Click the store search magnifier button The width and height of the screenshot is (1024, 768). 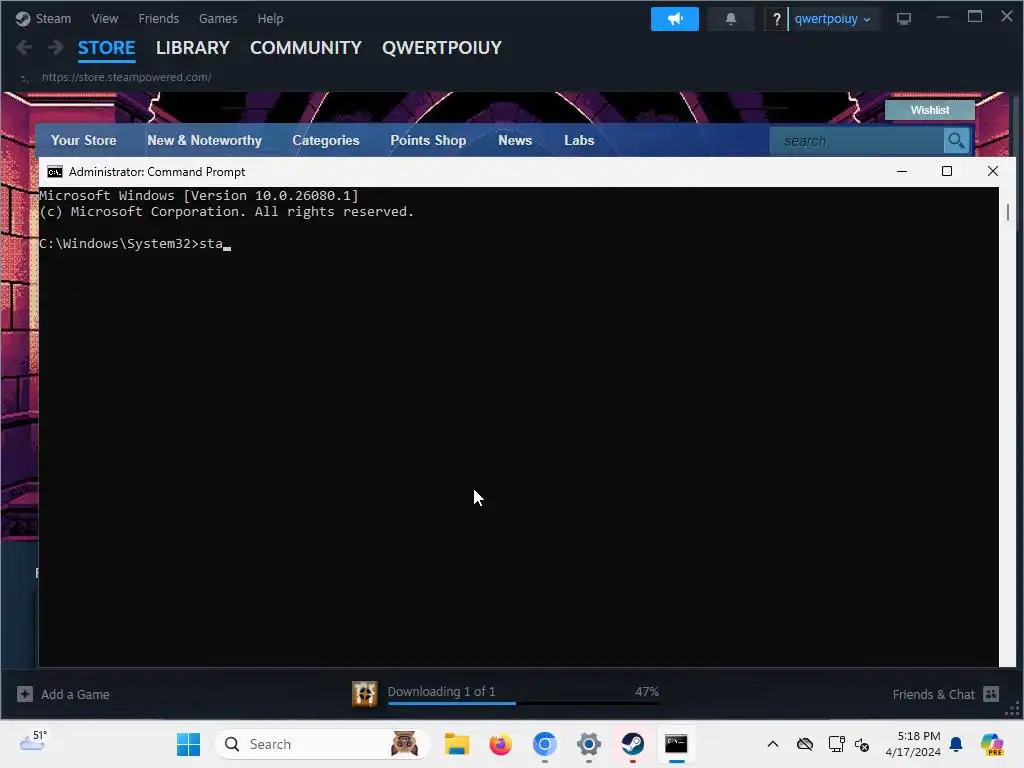pyautogui.click(x=957, y=140)
